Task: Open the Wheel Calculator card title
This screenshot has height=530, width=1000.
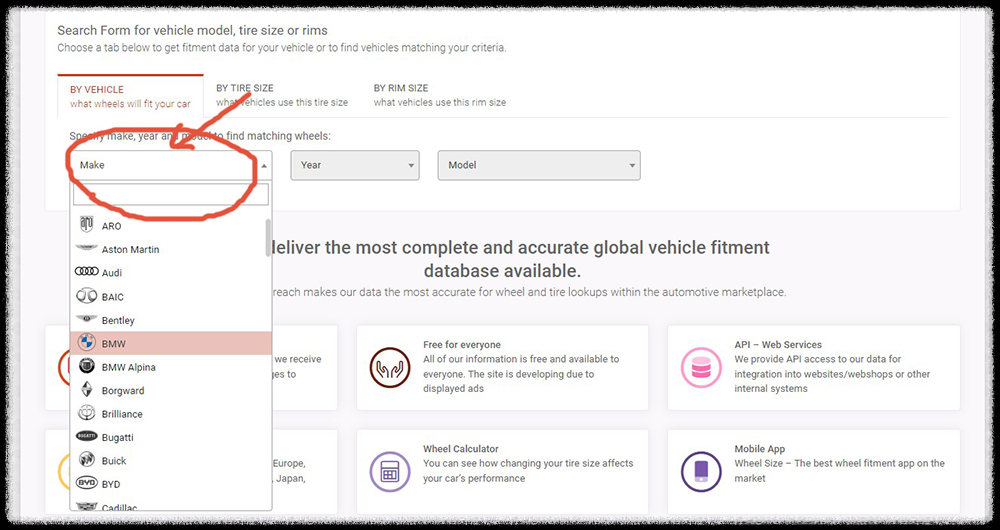Action: point(460,449)
